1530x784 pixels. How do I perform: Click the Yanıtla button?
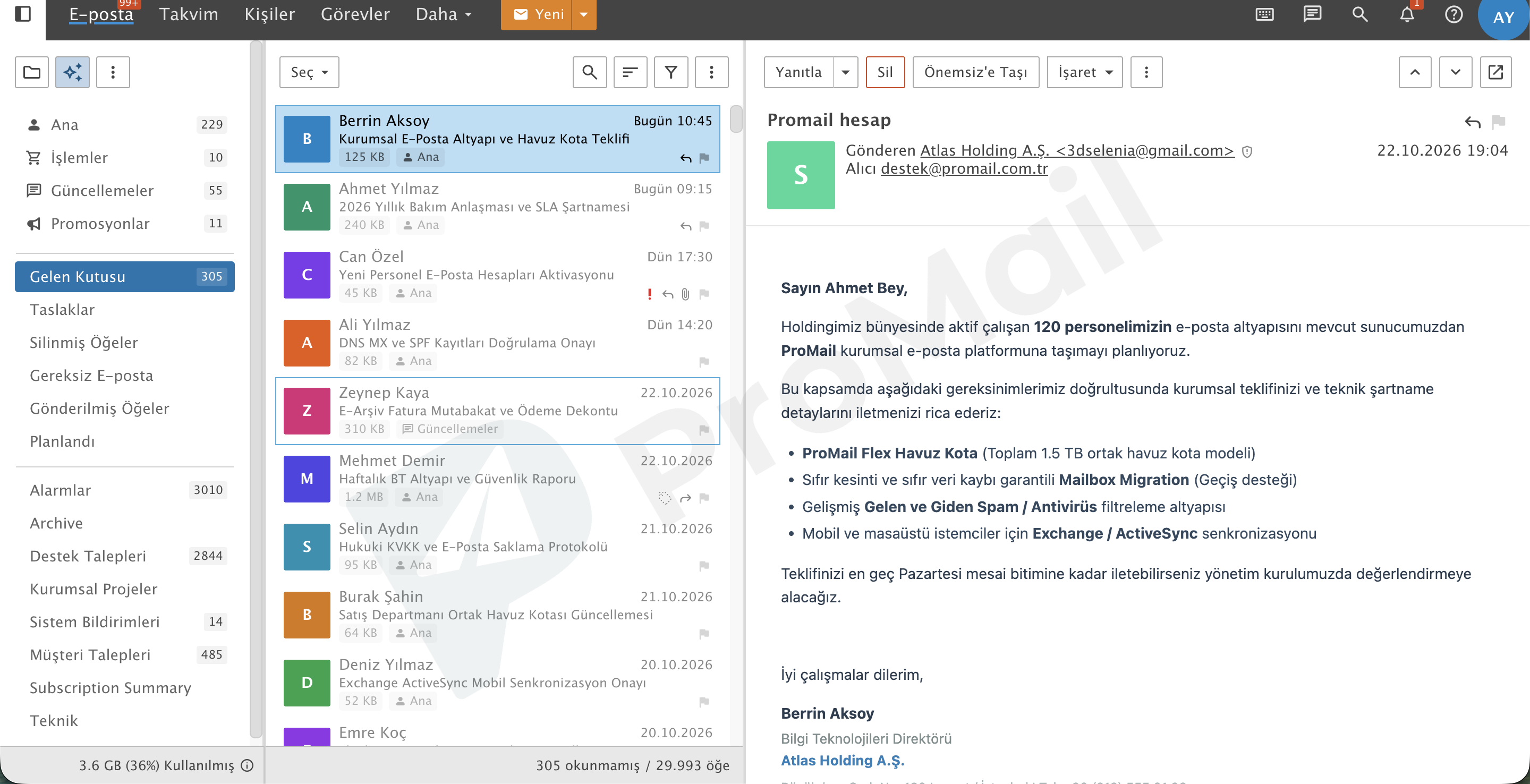pyautogui.click(x=799, y=72)
